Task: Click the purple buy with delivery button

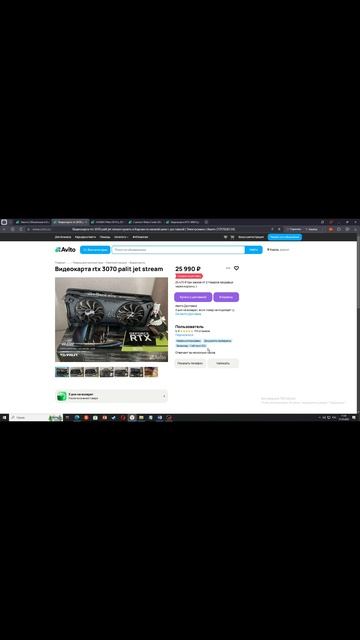Action: (193, 297)
